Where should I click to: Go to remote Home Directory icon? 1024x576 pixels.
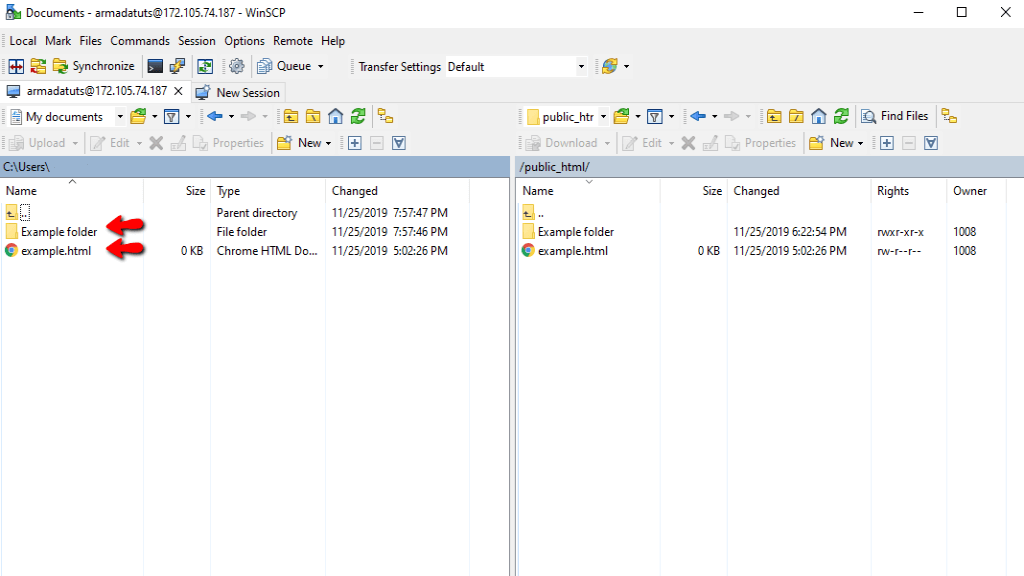[818, 117]
